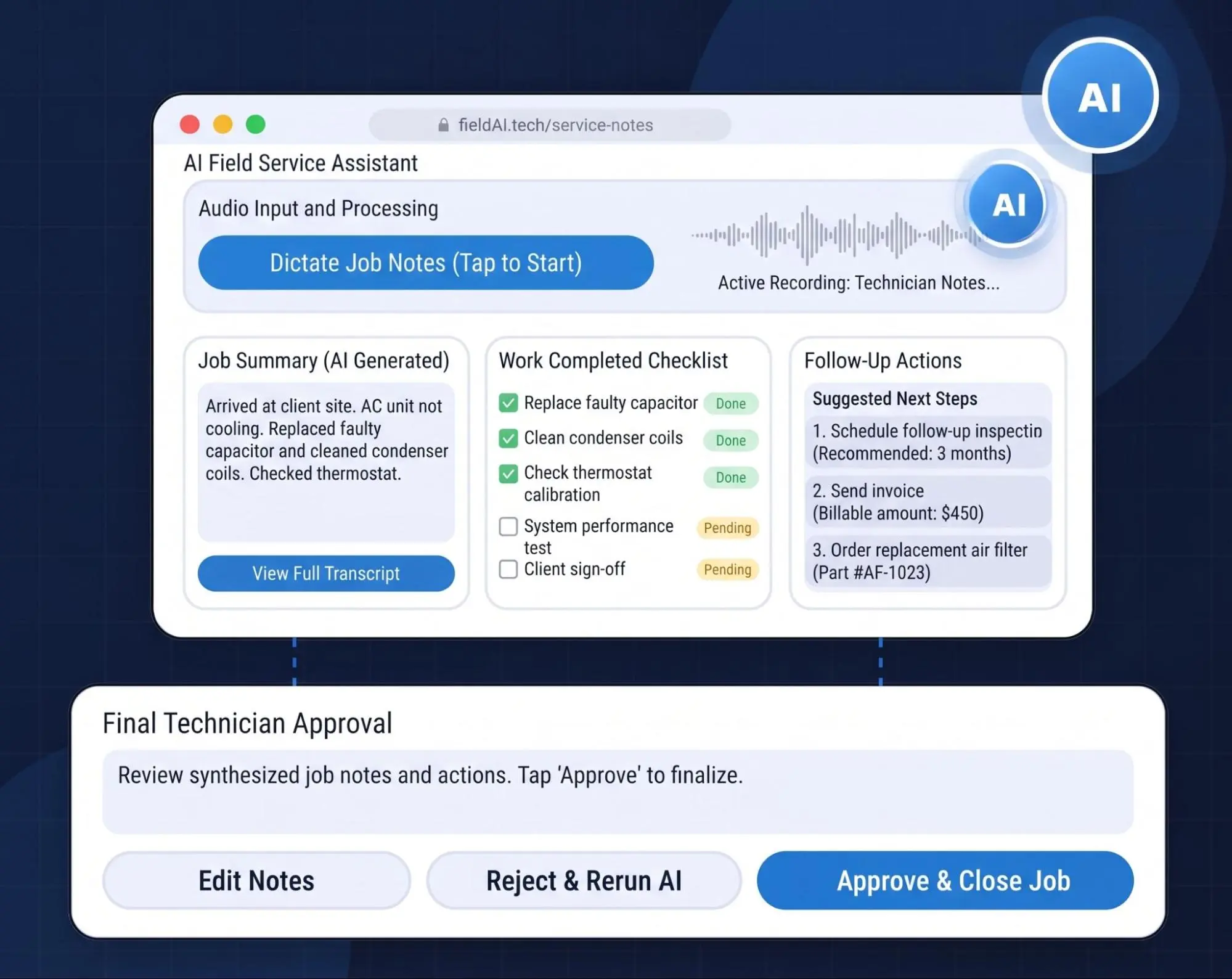Click Edit Notes button

256,880
